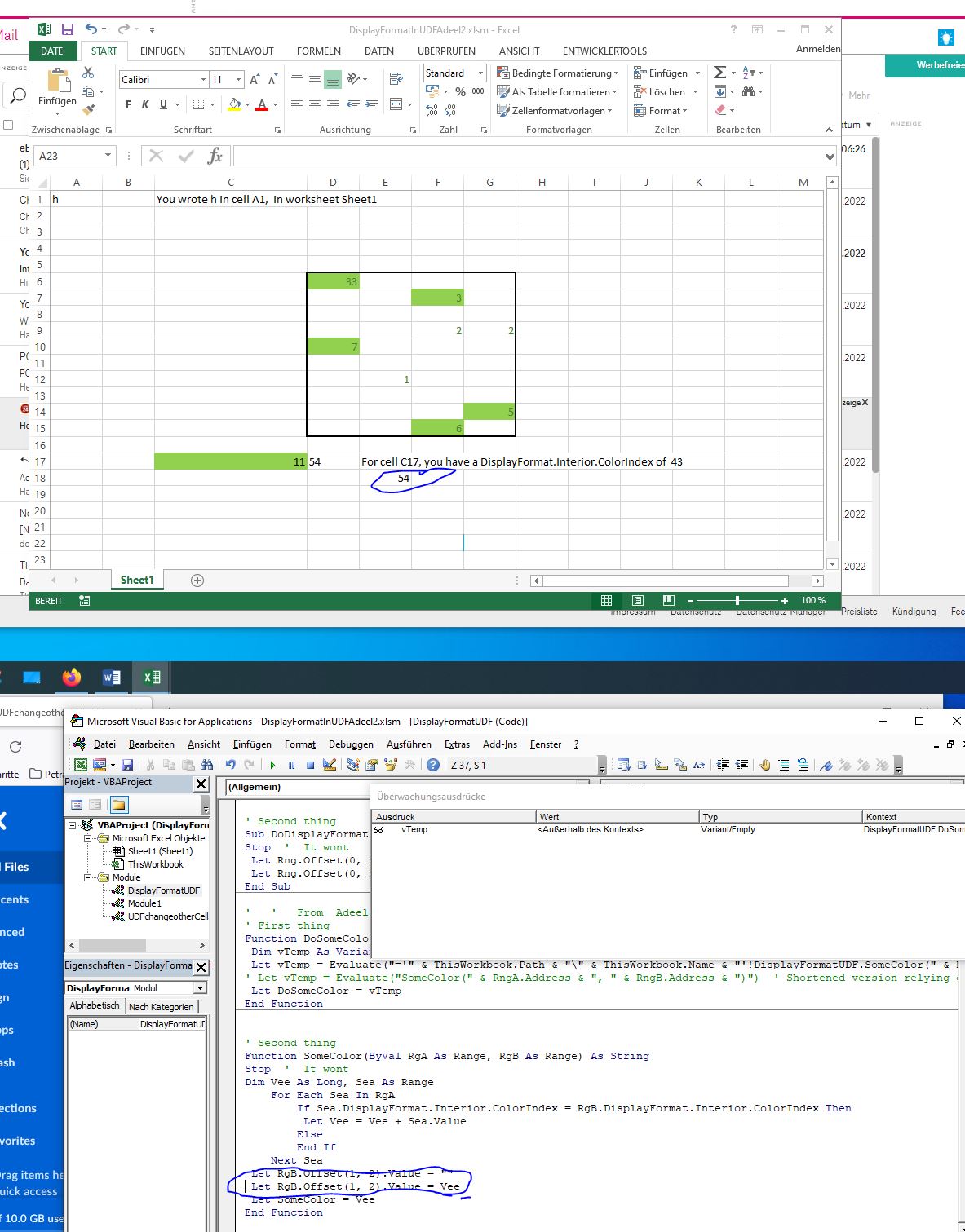The width and height of the screenshot is (965, 1232).
Task: Open the Einfügen tab in Excel ribbon
Action: coord(162,51)
